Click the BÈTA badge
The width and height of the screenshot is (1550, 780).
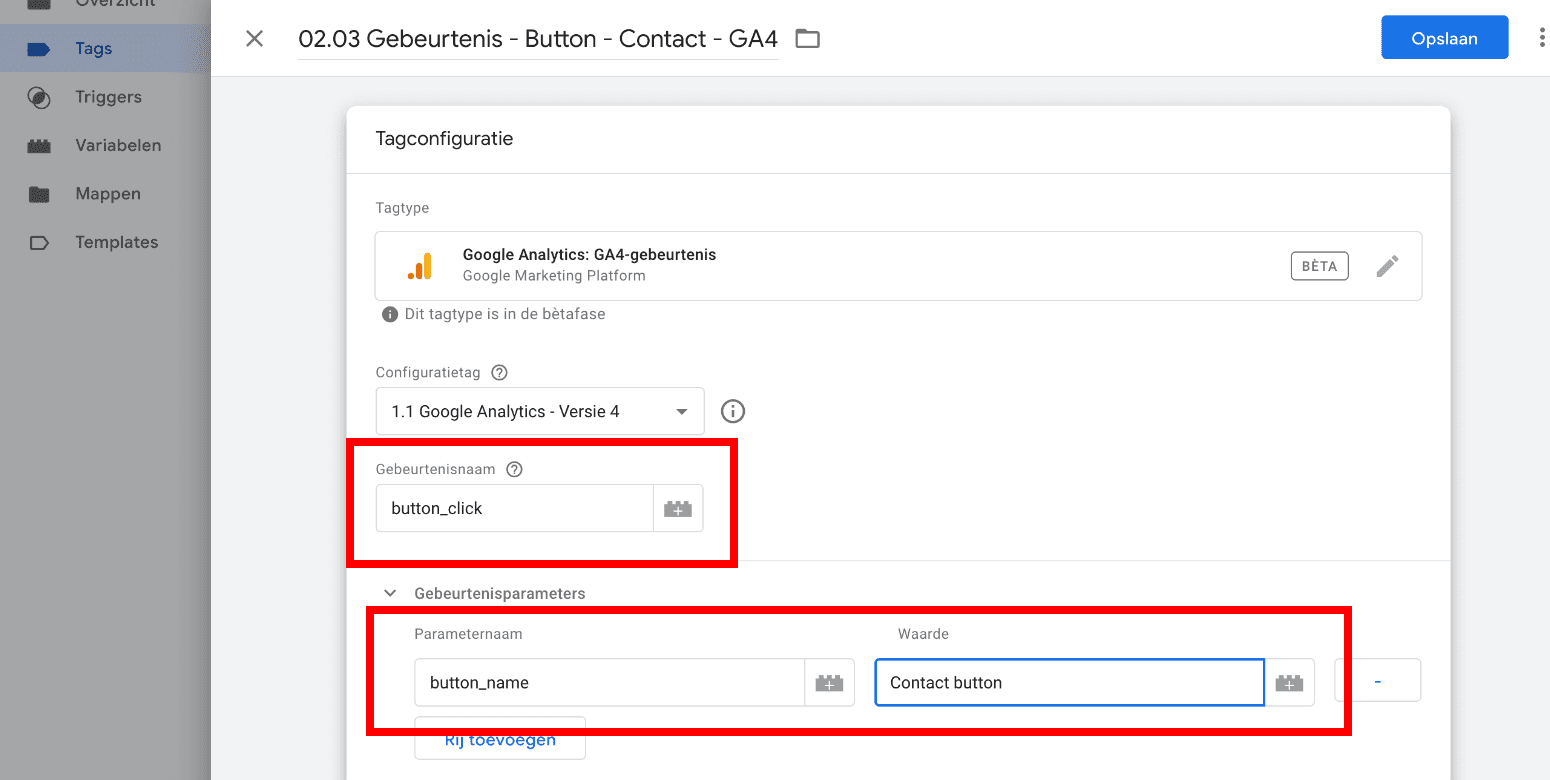[x=1320, y=266]
